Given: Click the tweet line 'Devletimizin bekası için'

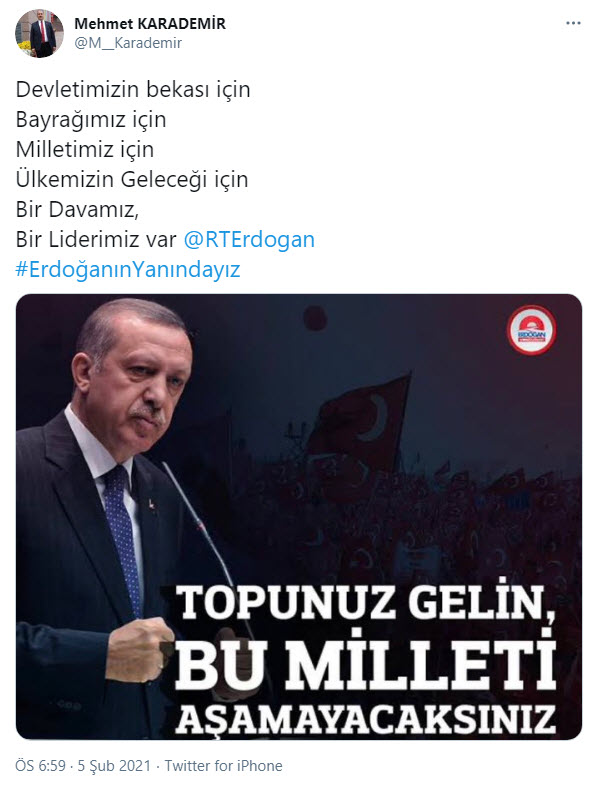Looking at the screenshot, I should [133, 90].
